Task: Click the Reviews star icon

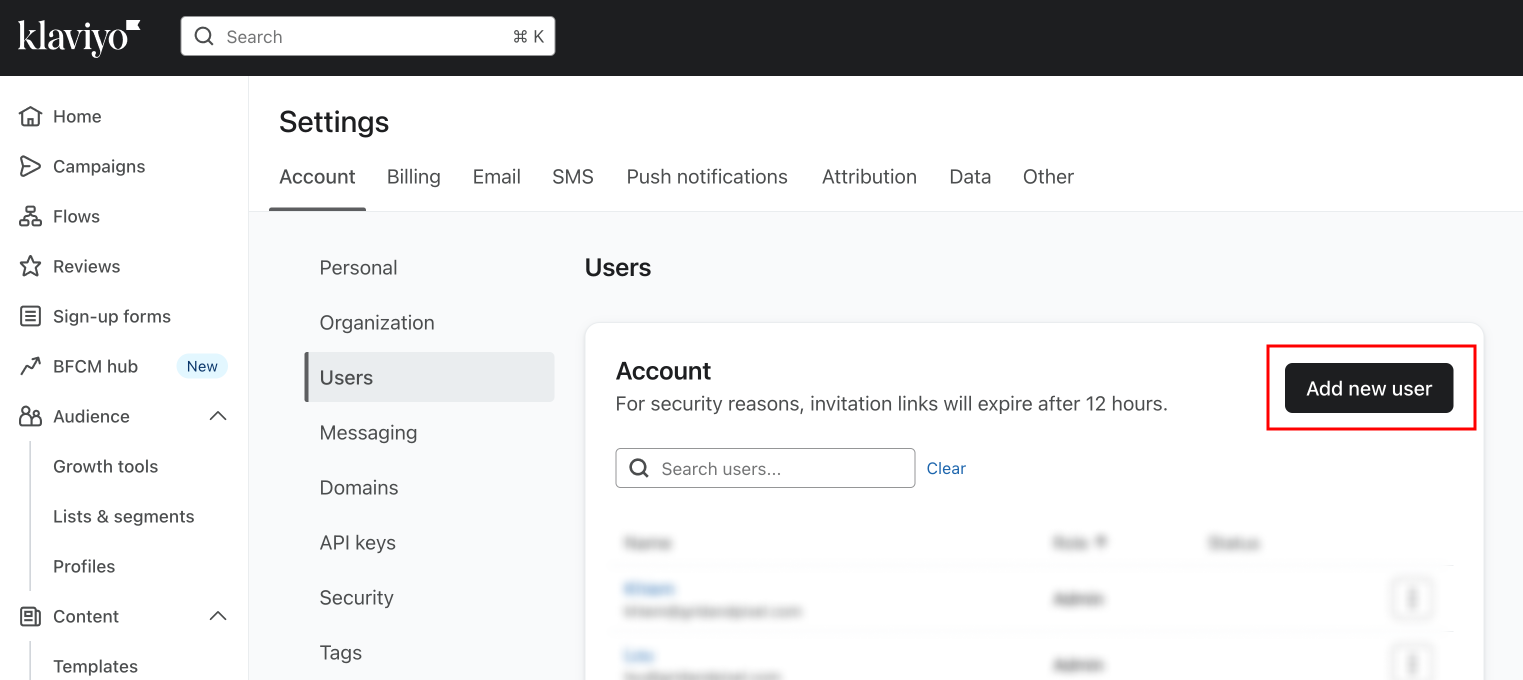Action: click(31, 266)
